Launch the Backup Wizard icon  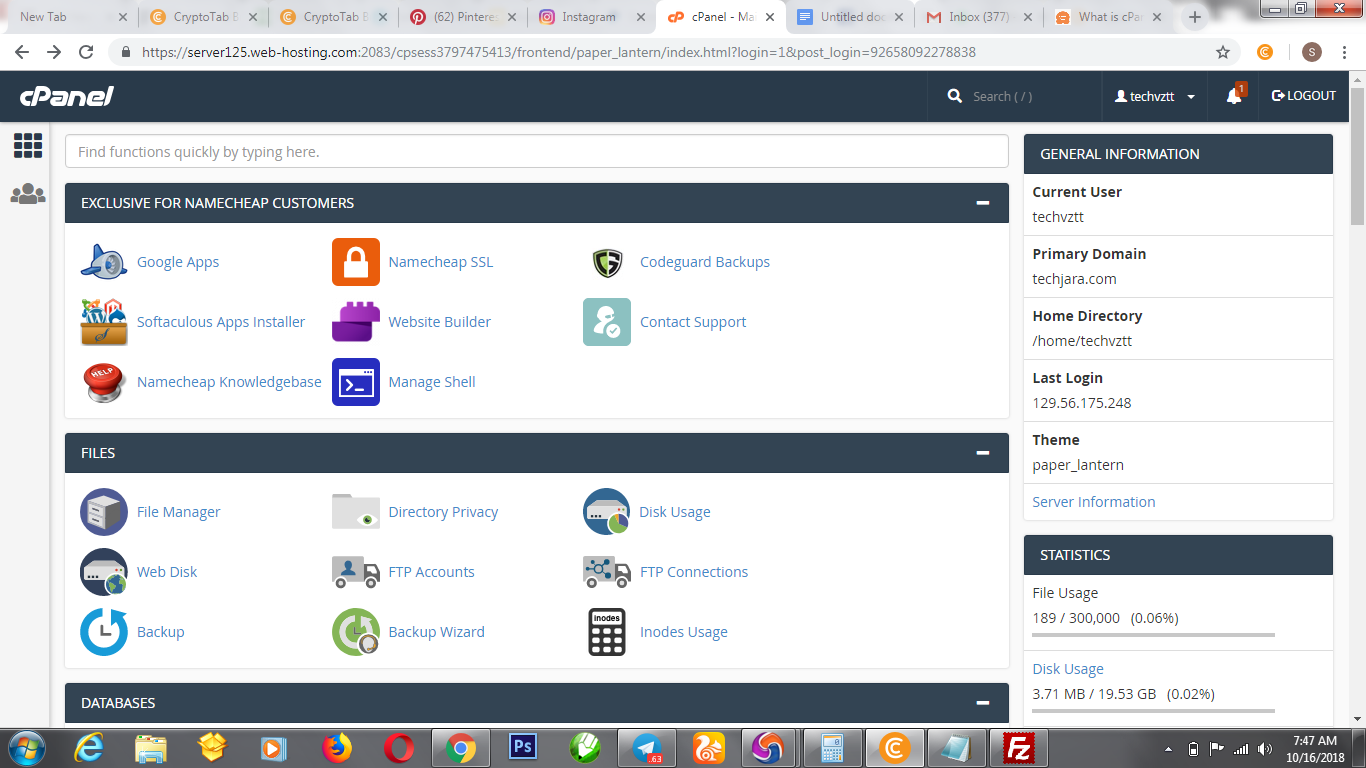[356, 632]
